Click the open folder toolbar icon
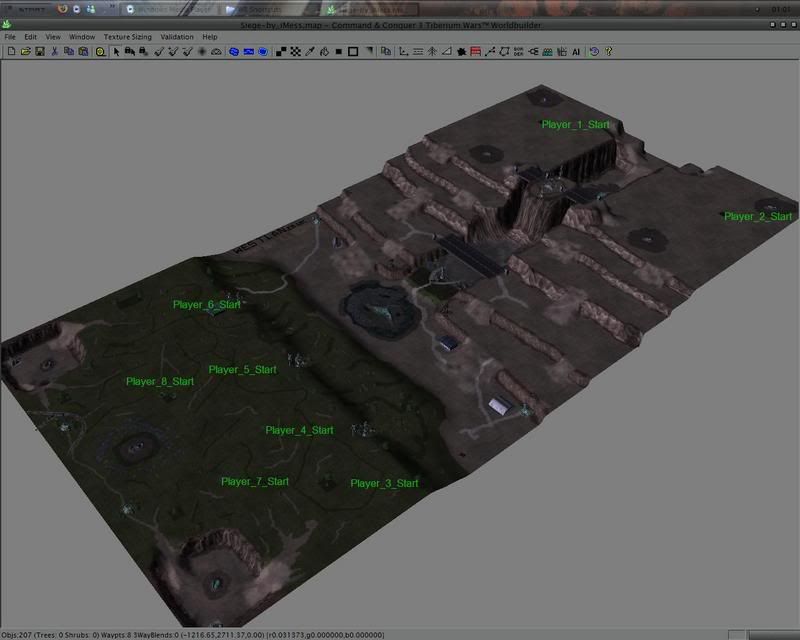This screenshot has width=800, height=640. click(26, 52)
